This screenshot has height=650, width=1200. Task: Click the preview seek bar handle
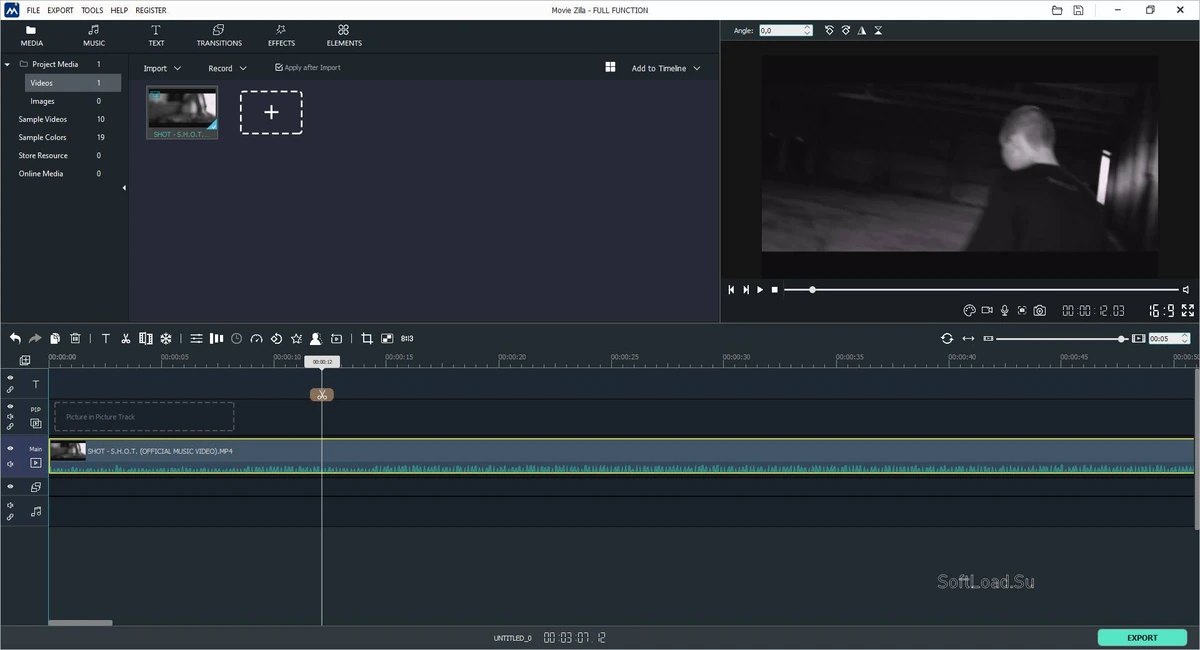point(812,289)
